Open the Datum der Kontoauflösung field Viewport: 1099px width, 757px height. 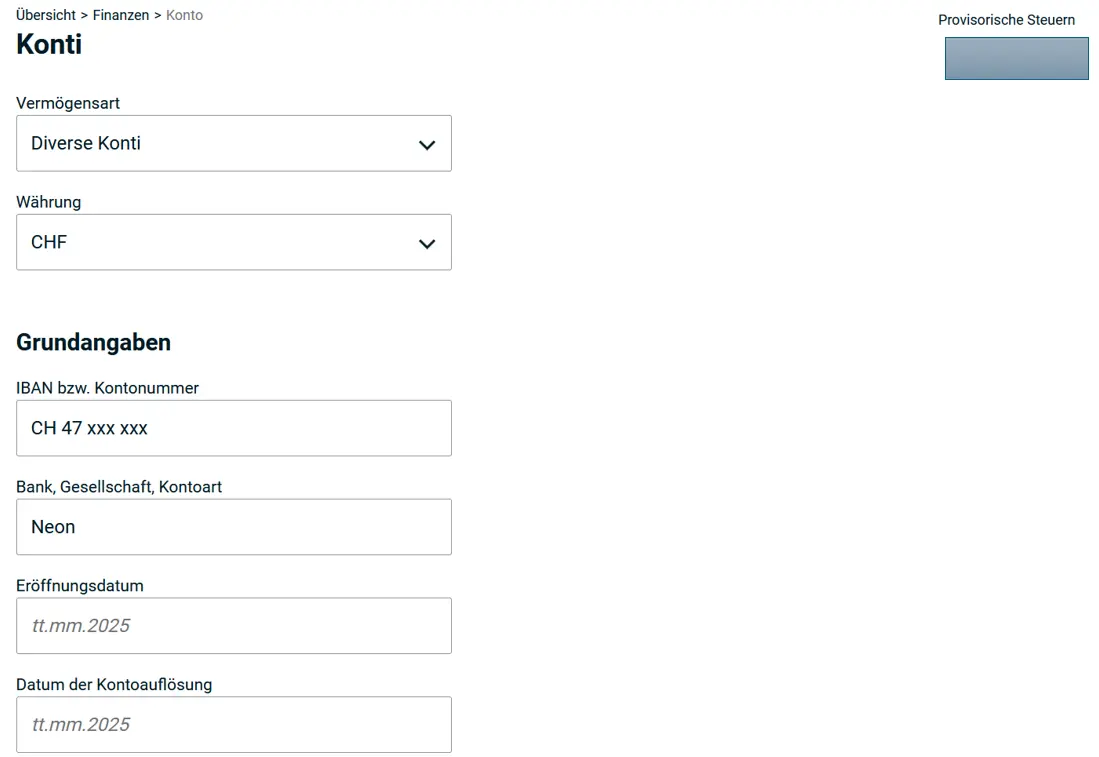233,724
